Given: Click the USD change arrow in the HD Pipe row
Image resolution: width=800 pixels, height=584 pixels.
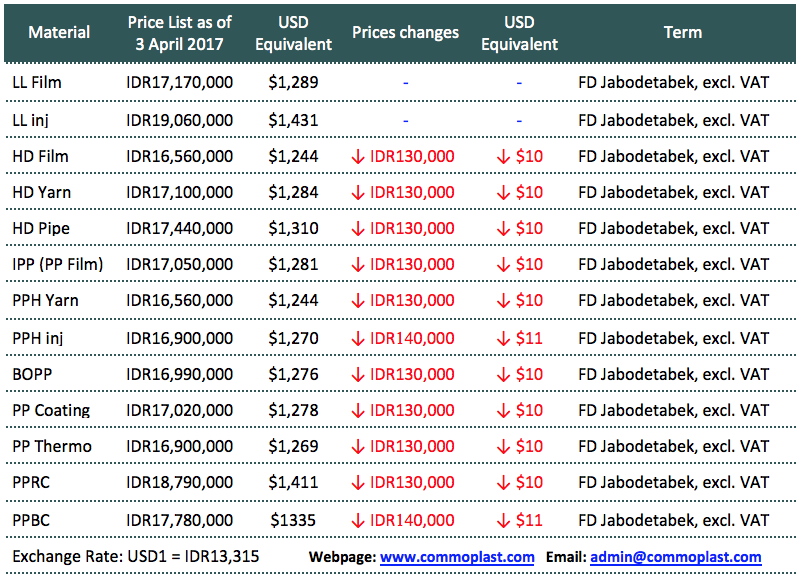Looking at the screenshot, I should tap(504, 229).
